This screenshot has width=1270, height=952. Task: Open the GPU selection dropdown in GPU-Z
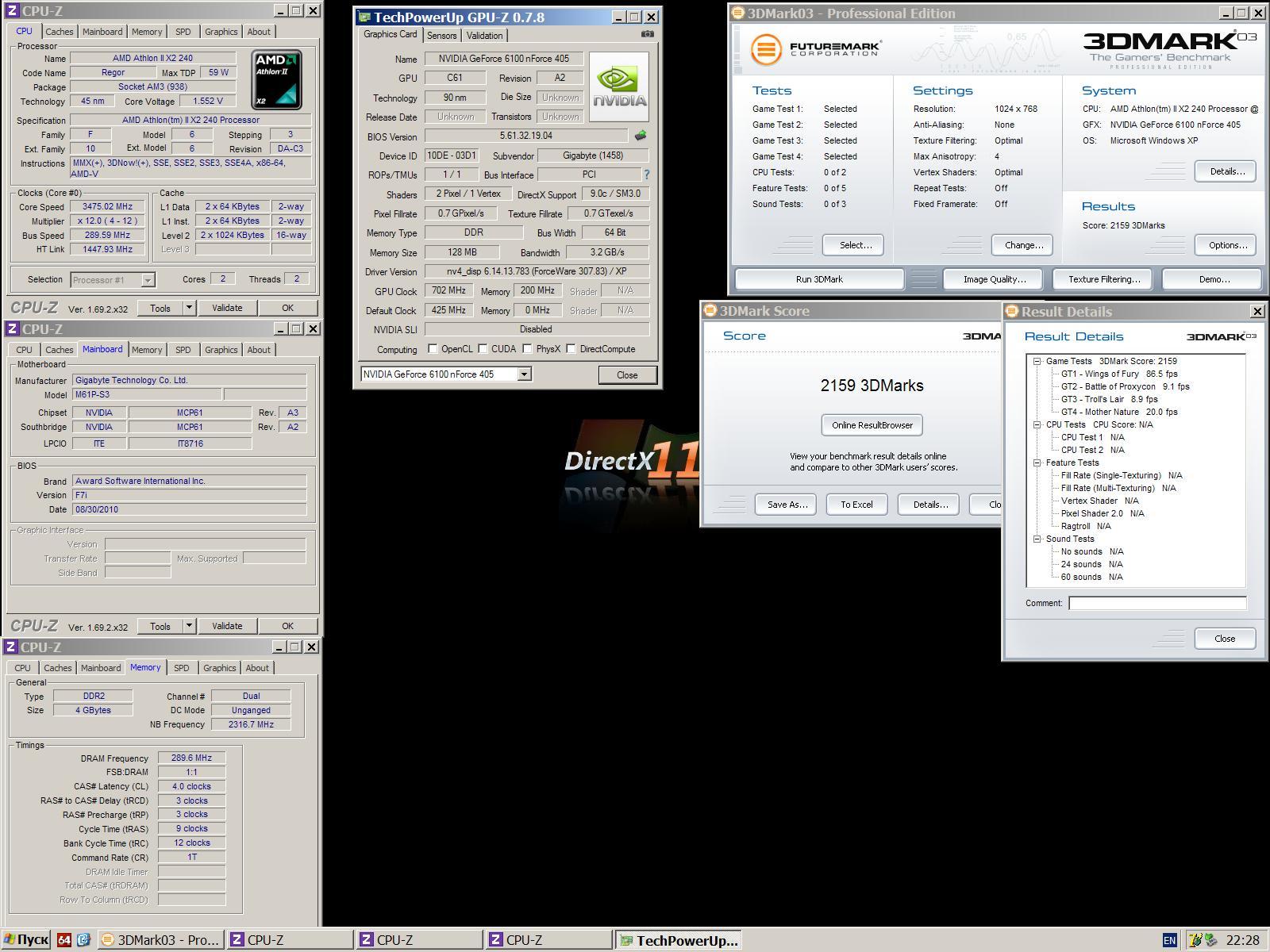point(524,374)
